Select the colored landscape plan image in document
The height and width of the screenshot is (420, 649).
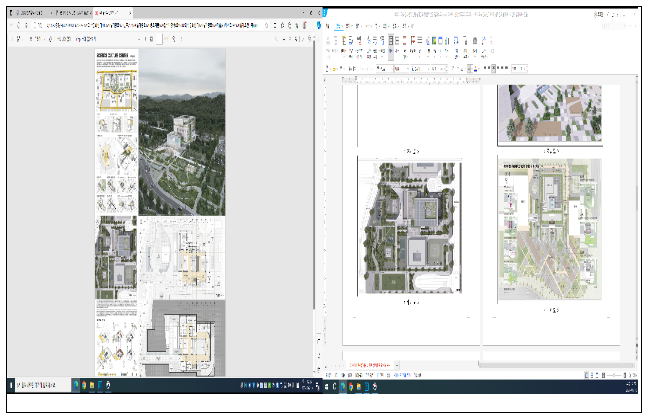tap(550, 230)
